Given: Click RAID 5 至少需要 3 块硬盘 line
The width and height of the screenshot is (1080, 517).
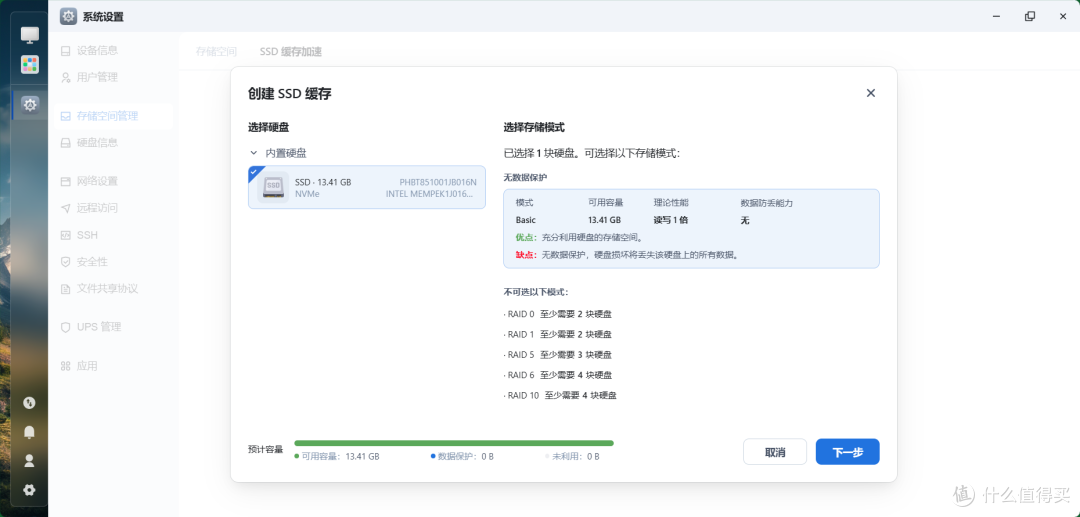Looking at the screenshot, I should point(557,355).
